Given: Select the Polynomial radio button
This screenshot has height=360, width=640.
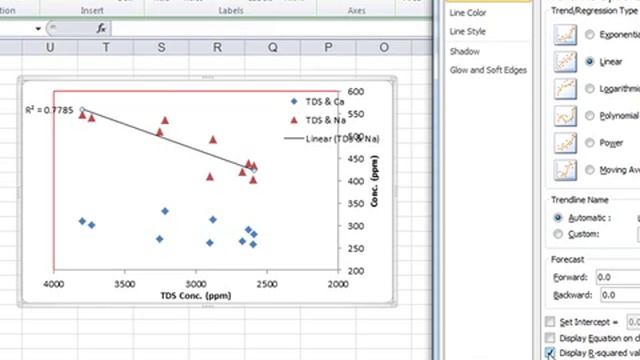Looking at the screenshot, I should click(589, 116).
